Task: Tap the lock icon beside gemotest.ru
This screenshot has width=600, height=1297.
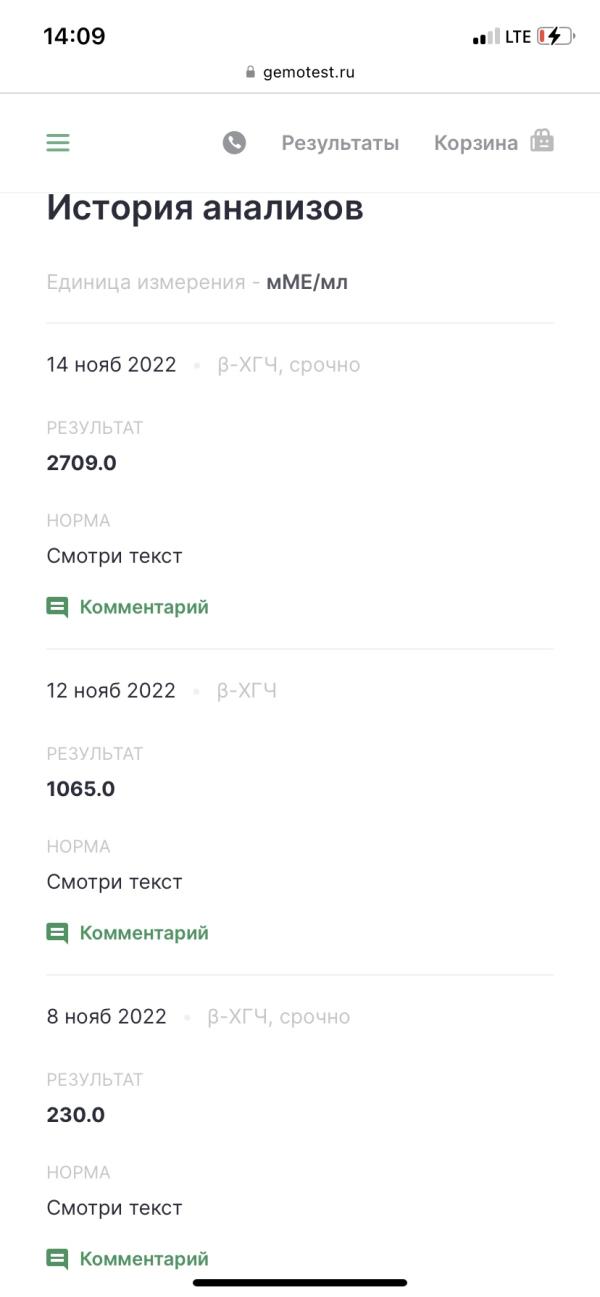Action: tap(251, 72)
